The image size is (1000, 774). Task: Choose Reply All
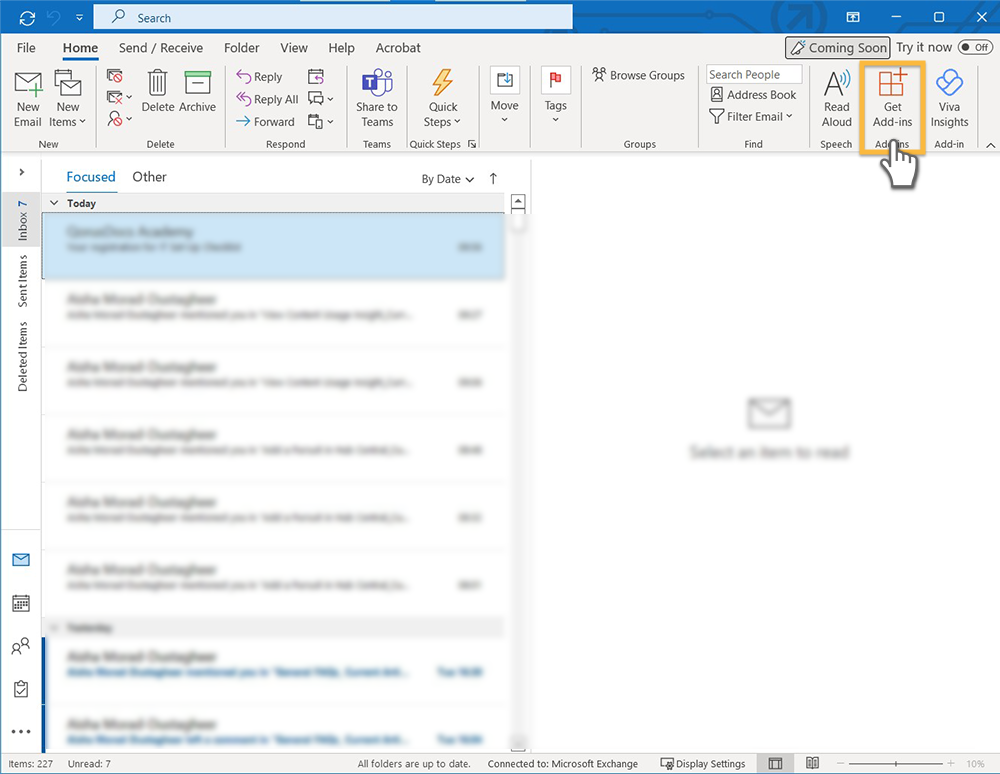point(267,99)
